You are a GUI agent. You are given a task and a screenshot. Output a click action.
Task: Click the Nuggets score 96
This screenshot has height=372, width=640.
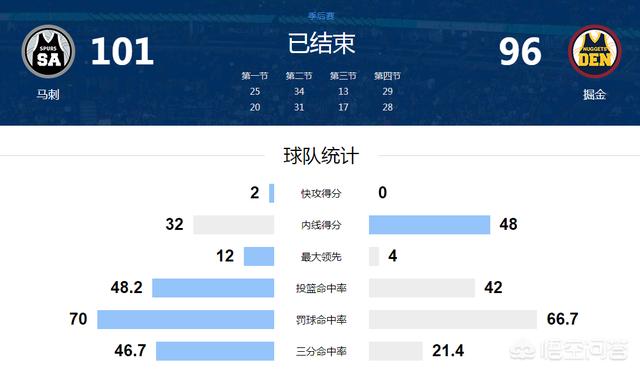pyautogui.click(x=520, y=51)
